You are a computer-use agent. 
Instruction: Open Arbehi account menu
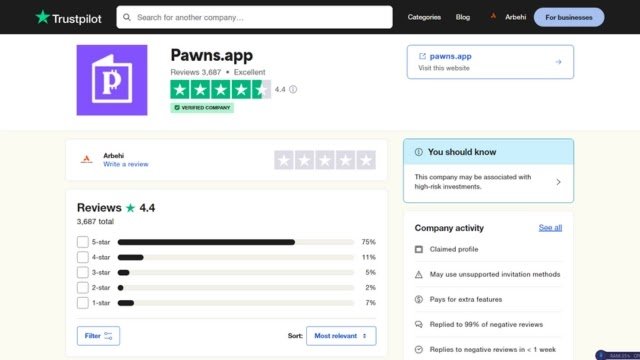click(x=516, y=17)
